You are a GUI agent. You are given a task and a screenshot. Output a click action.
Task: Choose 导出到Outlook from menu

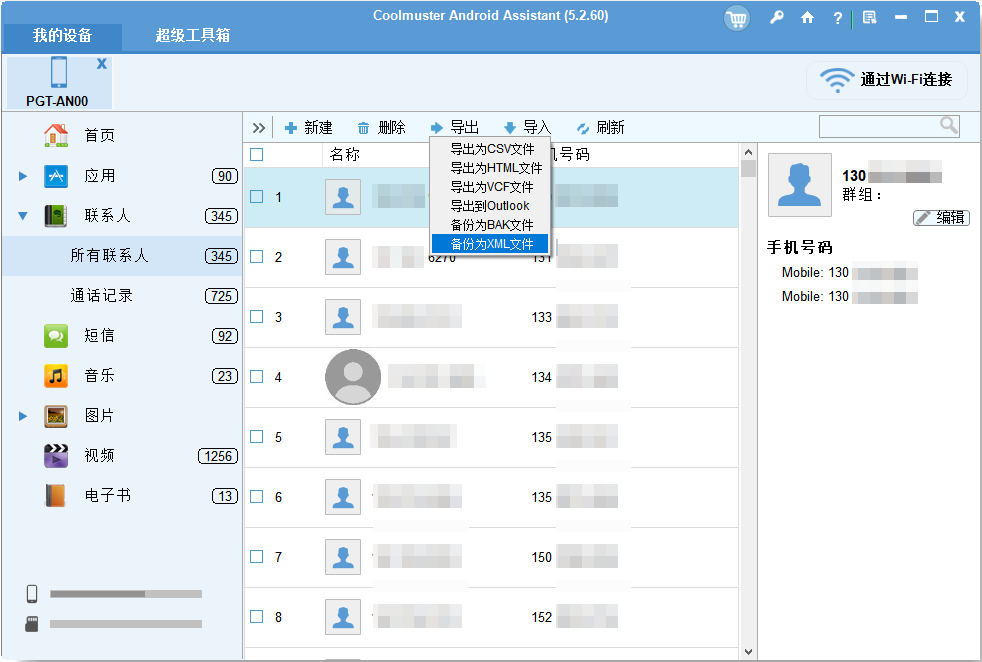tap(490, 205)
